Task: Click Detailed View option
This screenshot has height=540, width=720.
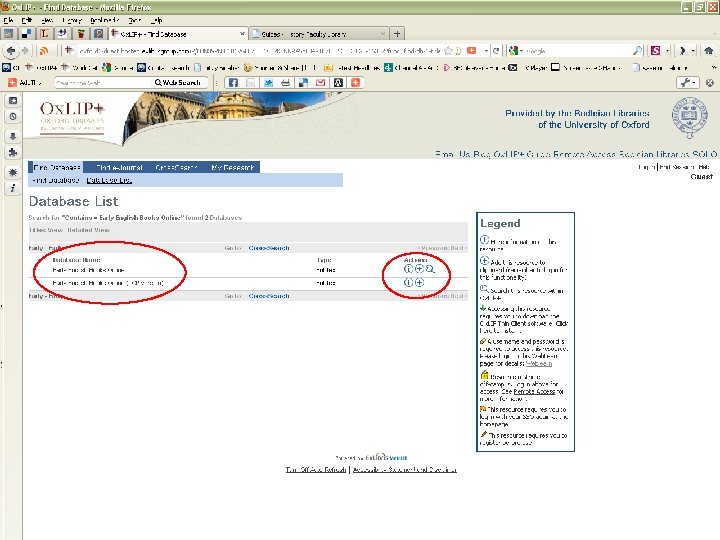Action: (x=89, y=230)
